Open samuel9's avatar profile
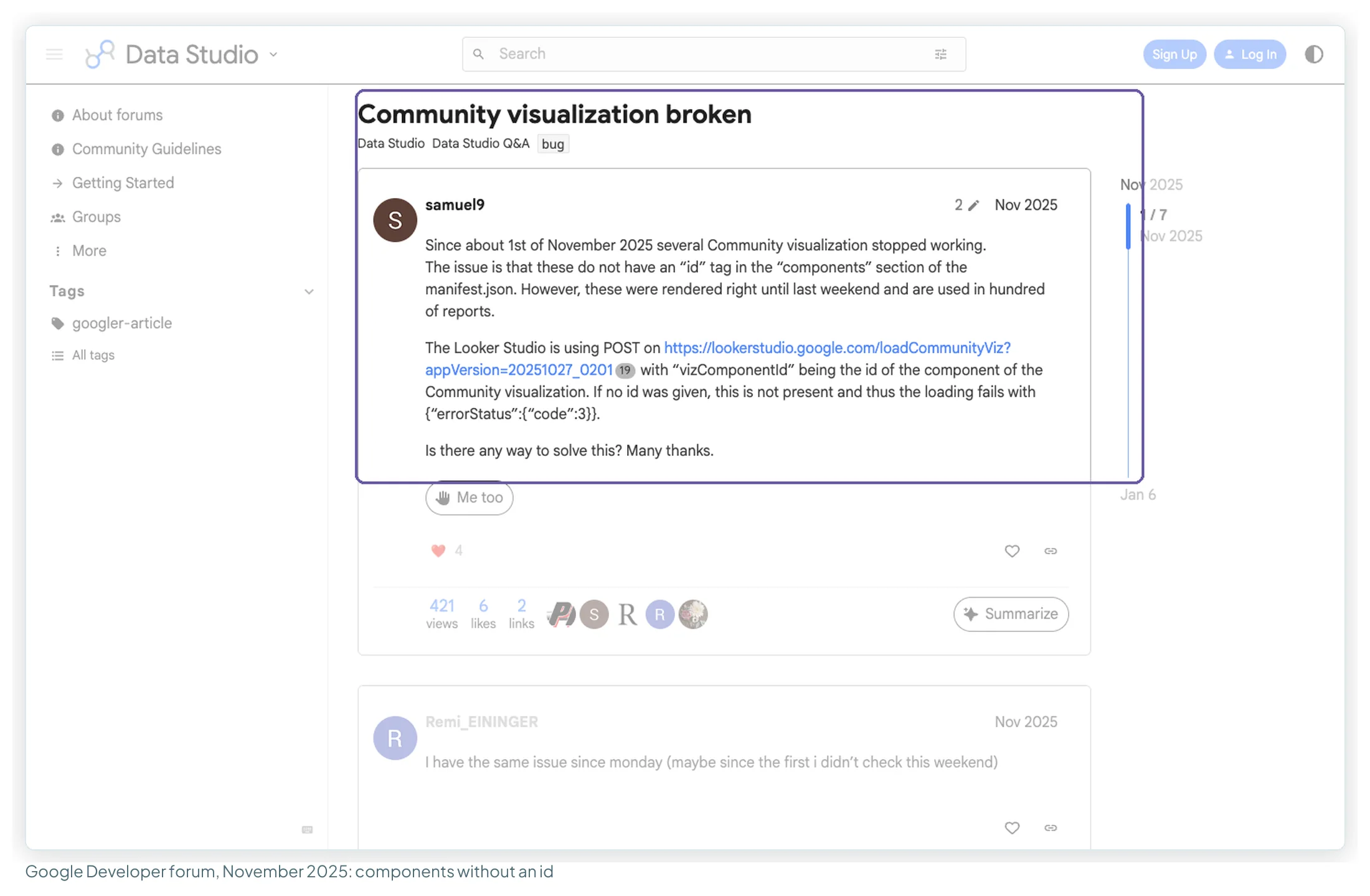1370x896 pixels. 395,220
